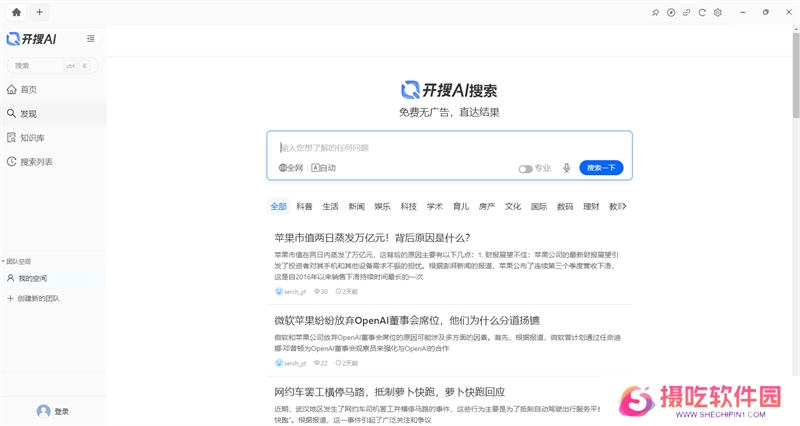Click the home tab icon at top left
The height and width of the screenshot is (426, 800).
16,12
